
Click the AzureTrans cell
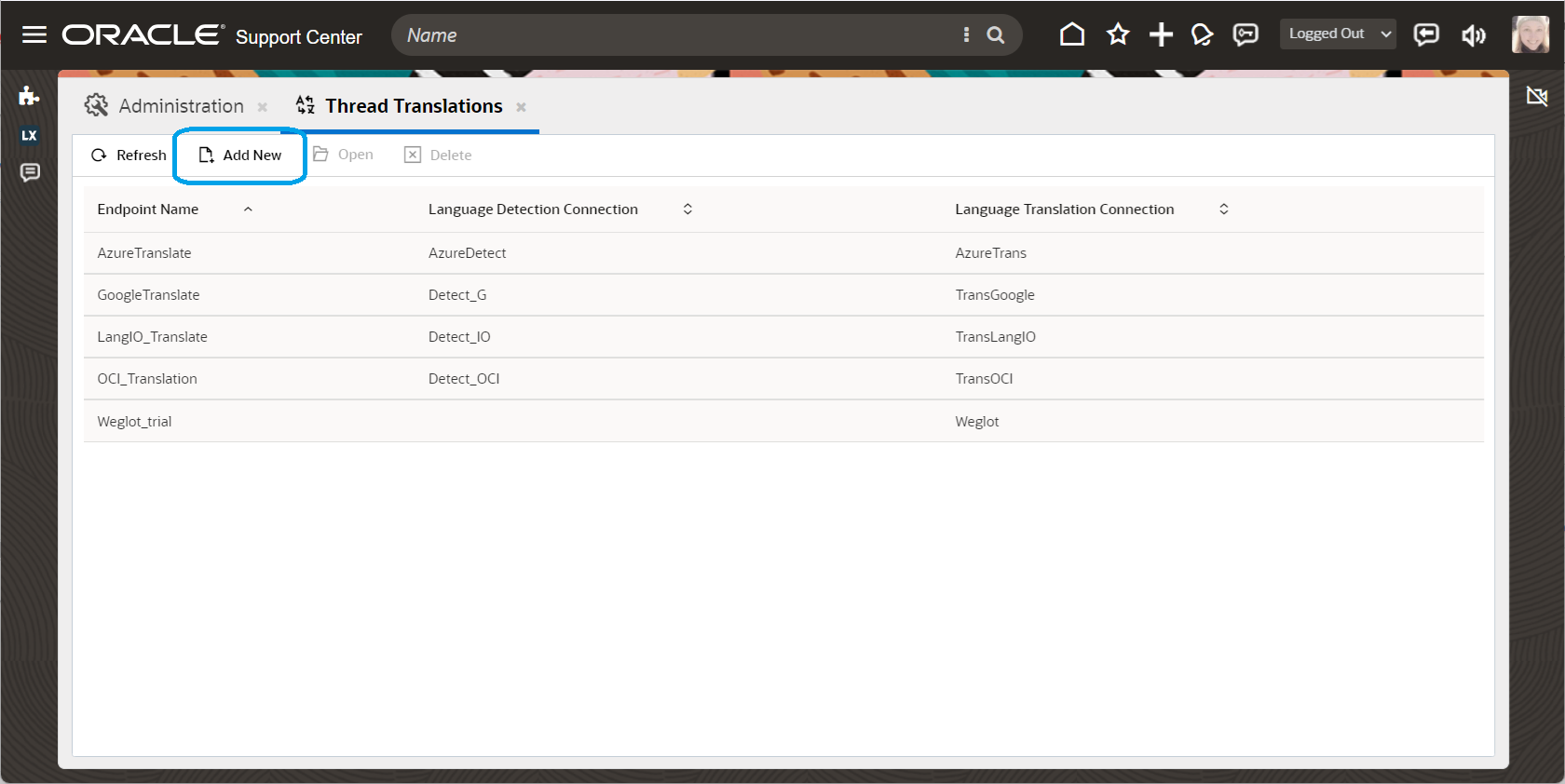pyautogui.click(x=991, y=253)
